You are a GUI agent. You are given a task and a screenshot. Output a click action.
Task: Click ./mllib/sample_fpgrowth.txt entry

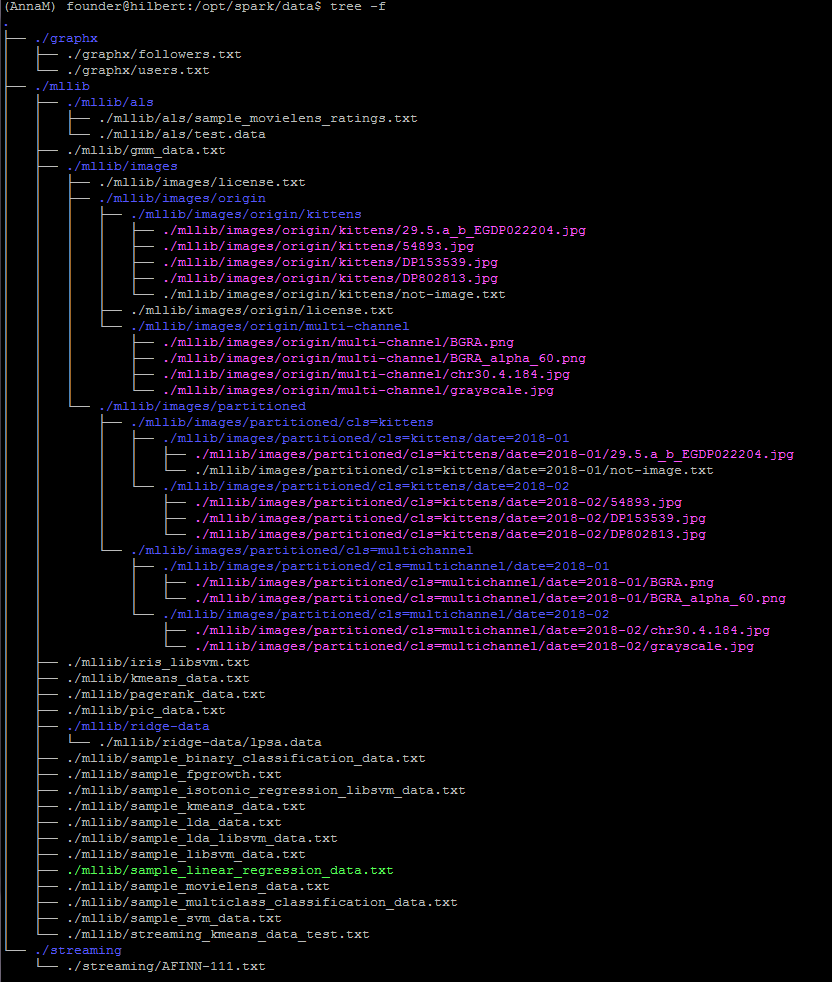click(174, 775)
